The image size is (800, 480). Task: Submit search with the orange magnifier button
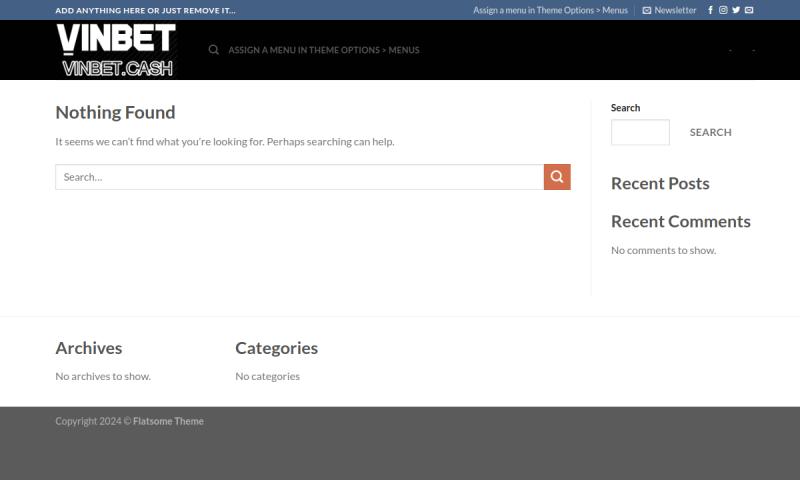(x=557, y=177)
